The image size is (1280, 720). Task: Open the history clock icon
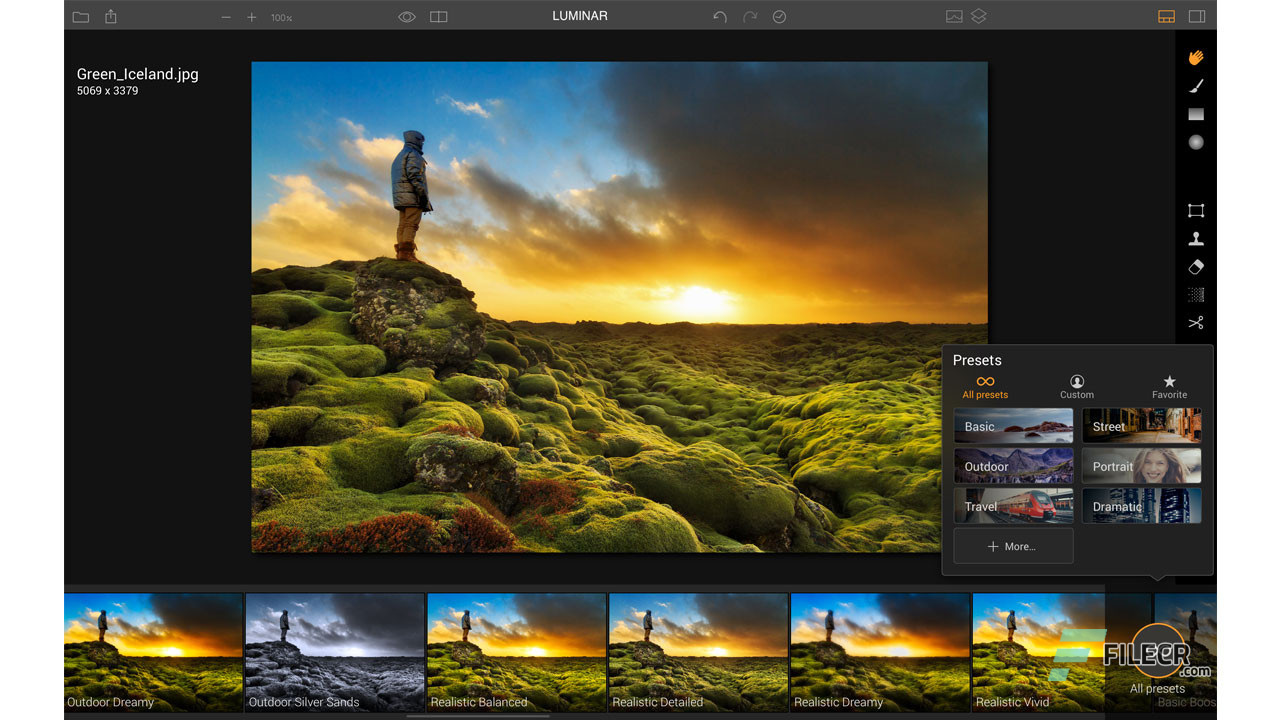[x=779, y=17]
